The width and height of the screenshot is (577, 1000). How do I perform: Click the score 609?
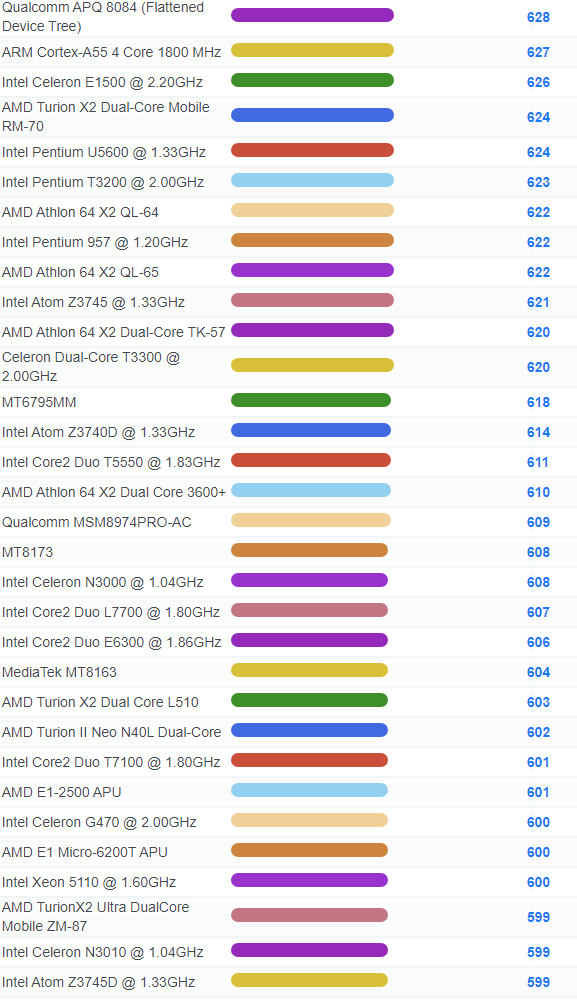pos(538,522)
